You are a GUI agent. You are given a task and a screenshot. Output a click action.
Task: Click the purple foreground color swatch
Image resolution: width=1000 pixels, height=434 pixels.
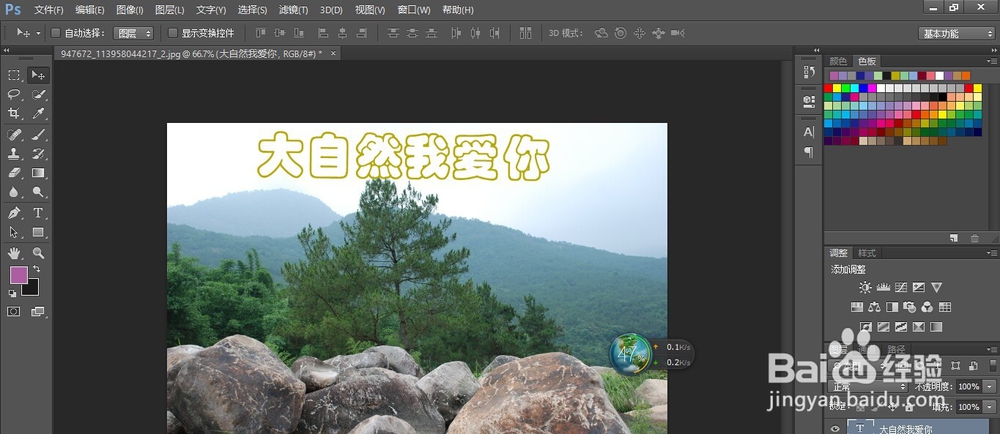(x=18, y=275)
